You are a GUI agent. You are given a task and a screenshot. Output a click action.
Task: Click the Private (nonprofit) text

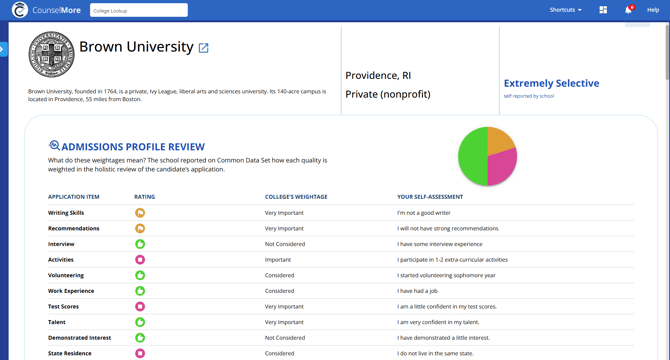(x=388, y=94)
